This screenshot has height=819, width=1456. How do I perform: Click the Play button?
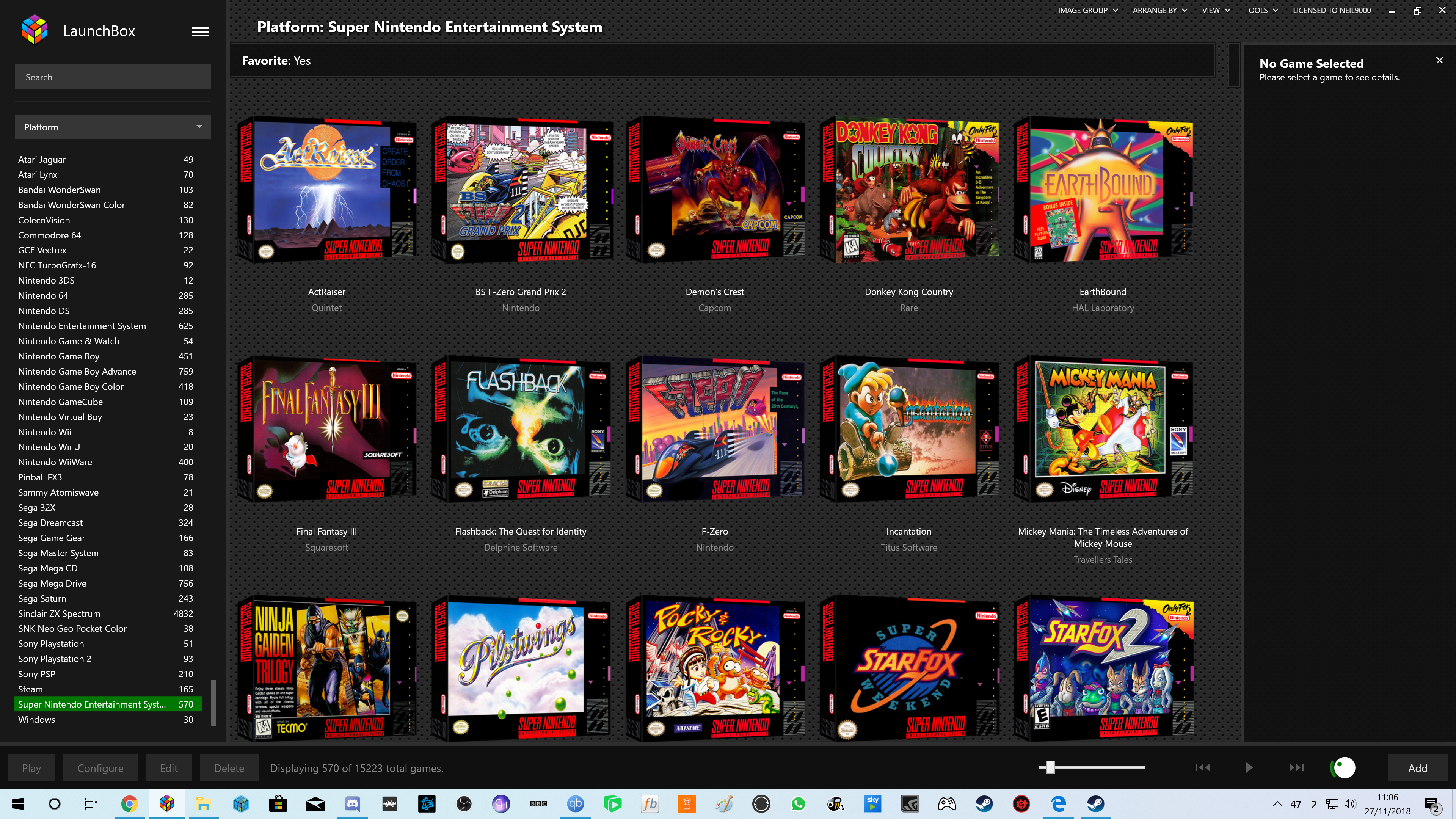[31, 767]
